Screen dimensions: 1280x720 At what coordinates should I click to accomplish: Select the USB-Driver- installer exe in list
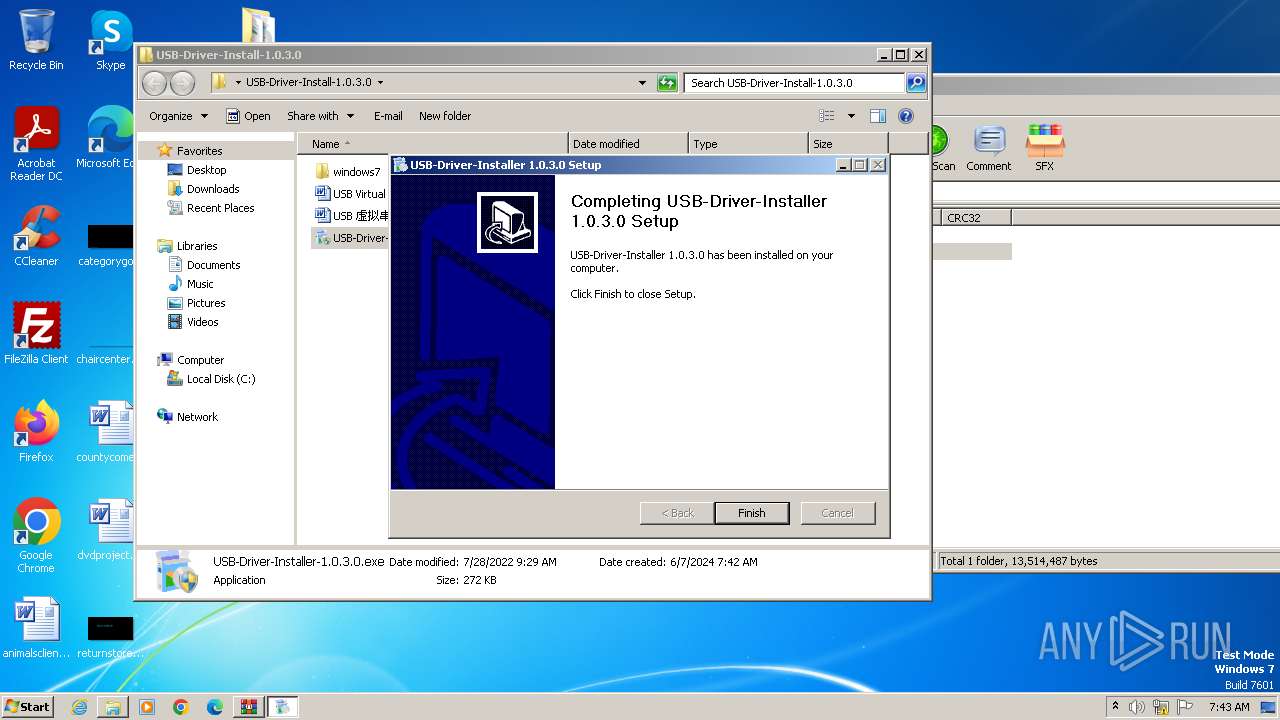click(x=351, y=238)
